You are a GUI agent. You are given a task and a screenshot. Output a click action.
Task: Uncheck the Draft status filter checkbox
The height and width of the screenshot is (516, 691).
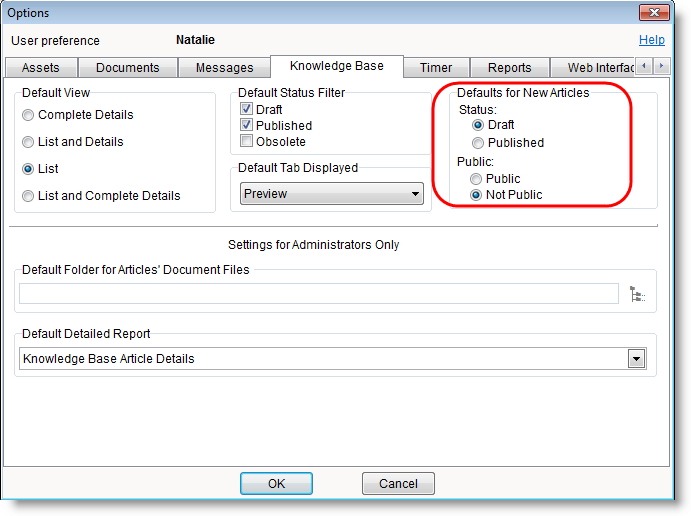[x=247, y=110]
